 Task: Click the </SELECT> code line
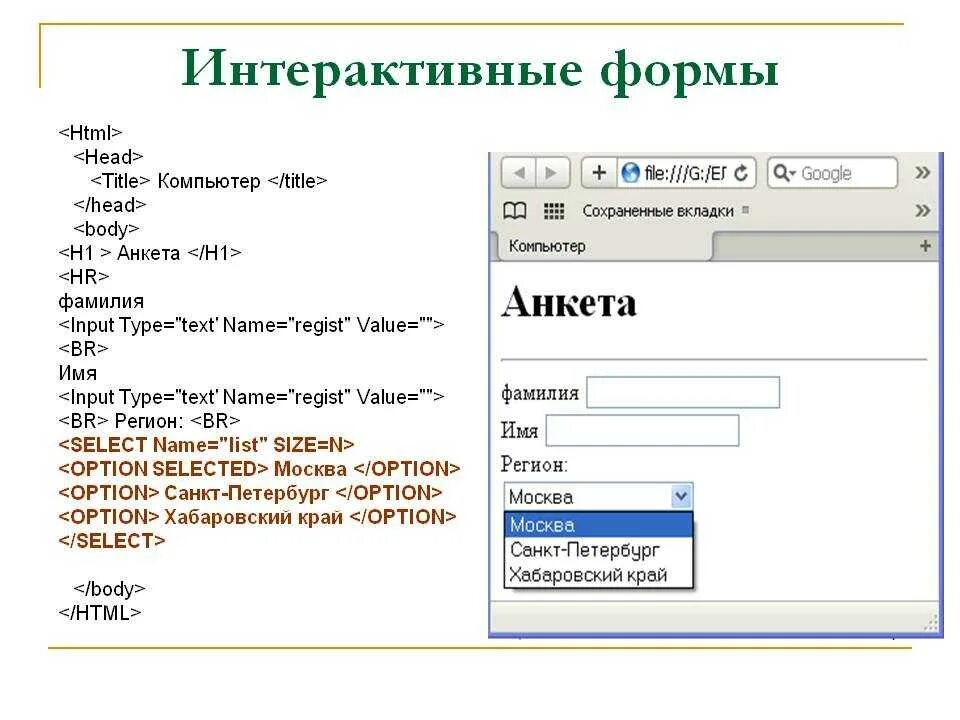pos(111,541)
